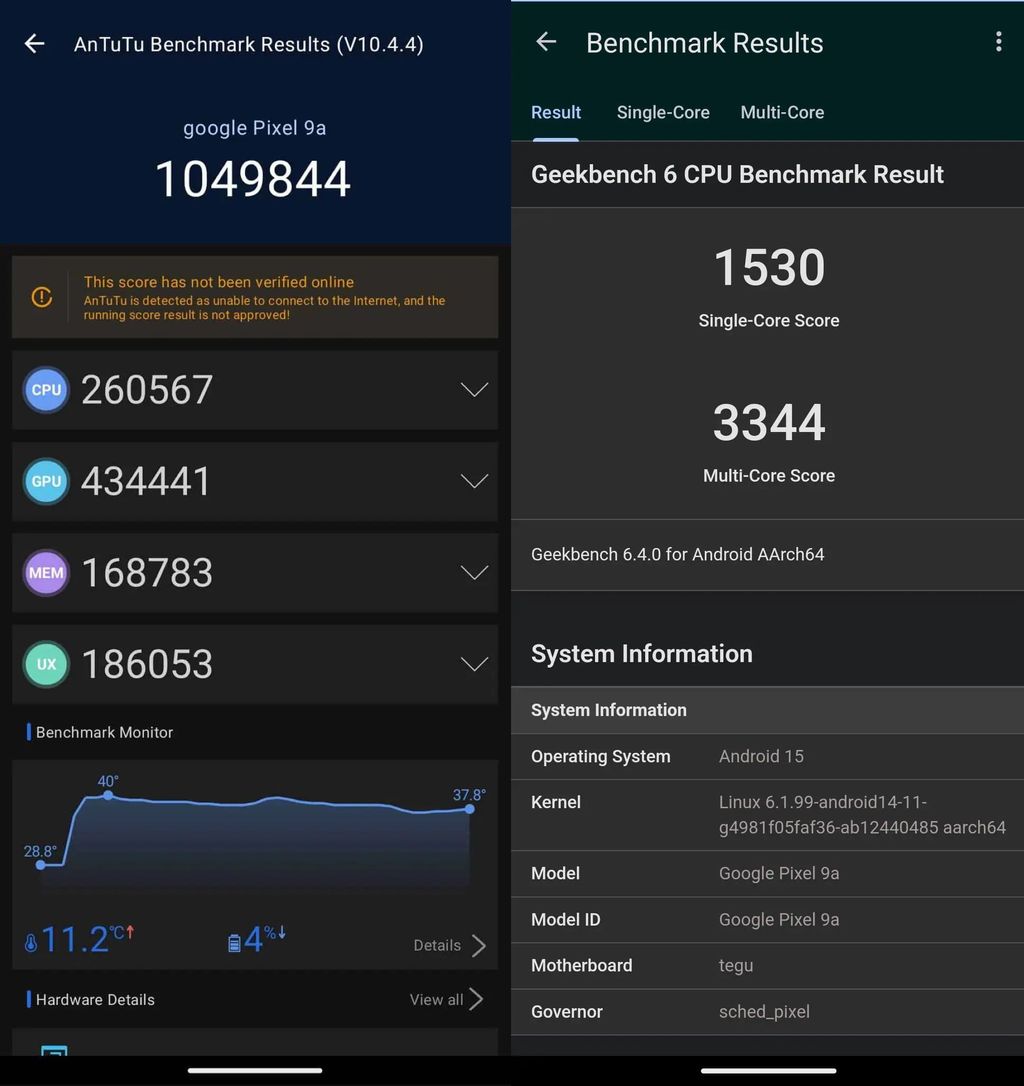The image size is (1024, 1086).
Task: Tap the Hardware Details heading
Action: click(x=95, y=999)
